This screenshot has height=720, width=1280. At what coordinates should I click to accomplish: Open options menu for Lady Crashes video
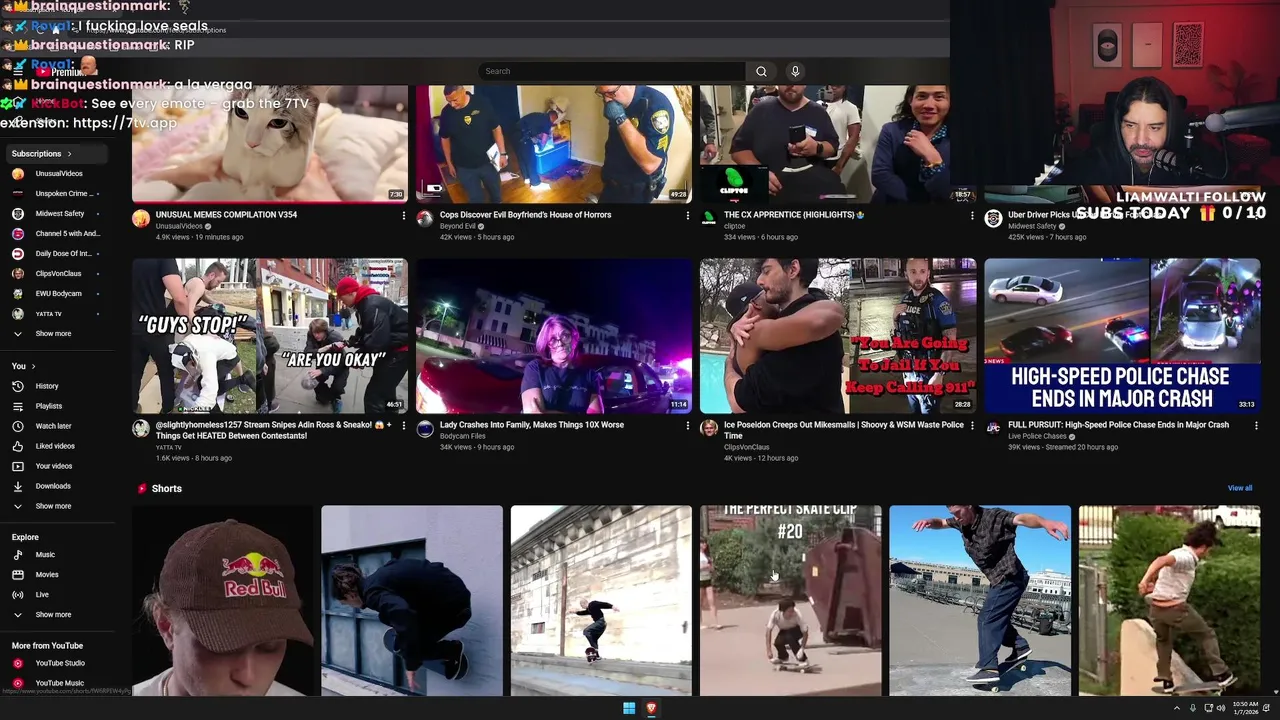pyautogui.click(x=687, y=425)
